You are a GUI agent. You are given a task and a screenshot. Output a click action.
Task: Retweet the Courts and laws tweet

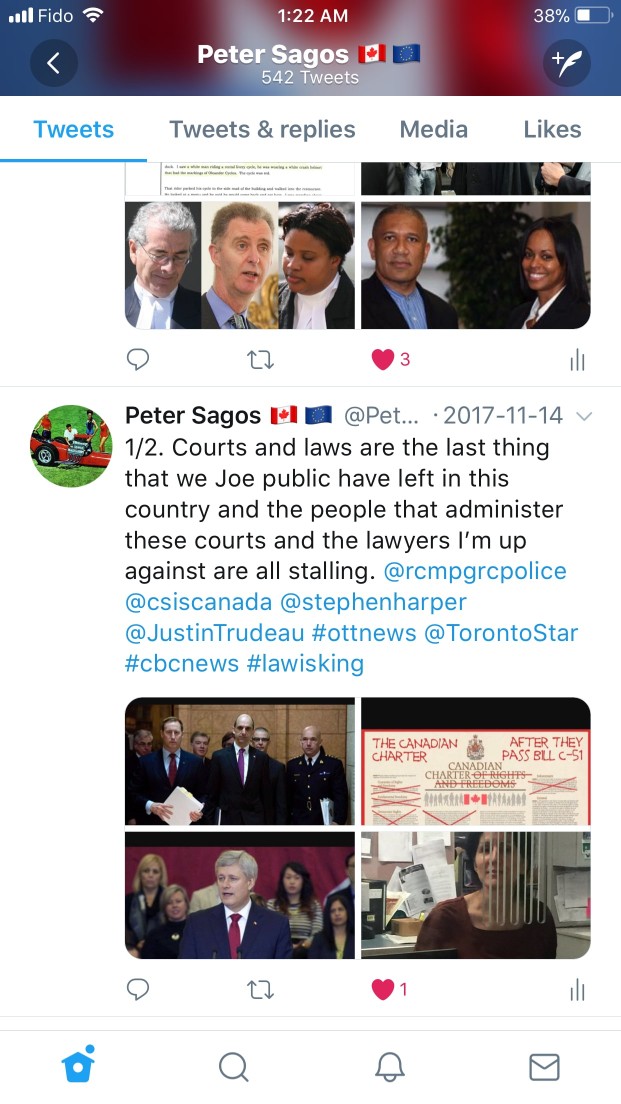tap(261, 990)
